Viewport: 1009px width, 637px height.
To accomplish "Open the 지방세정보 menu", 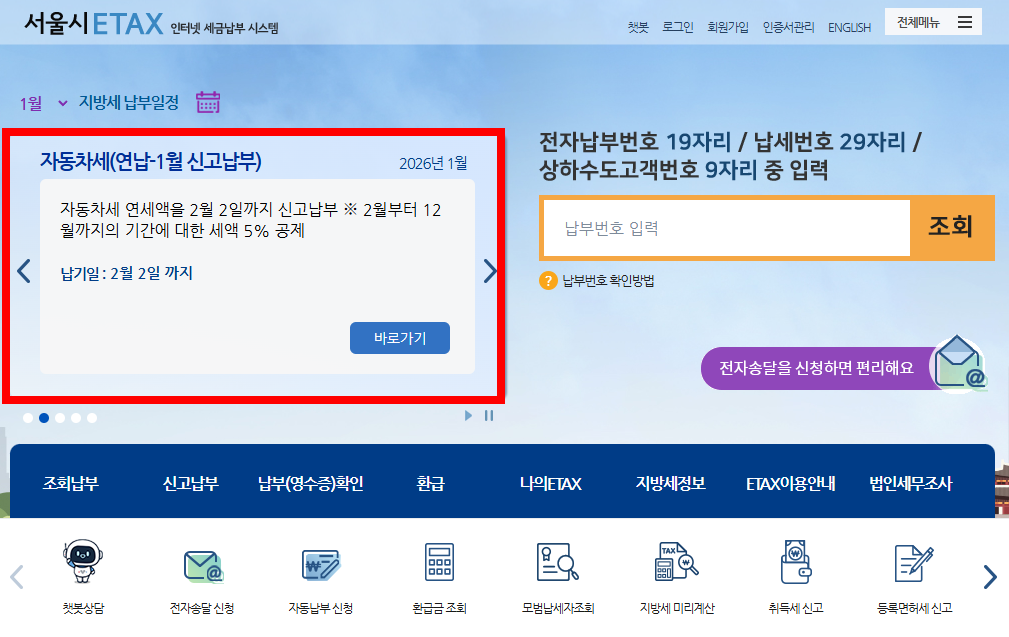I will tap(671, 483).
